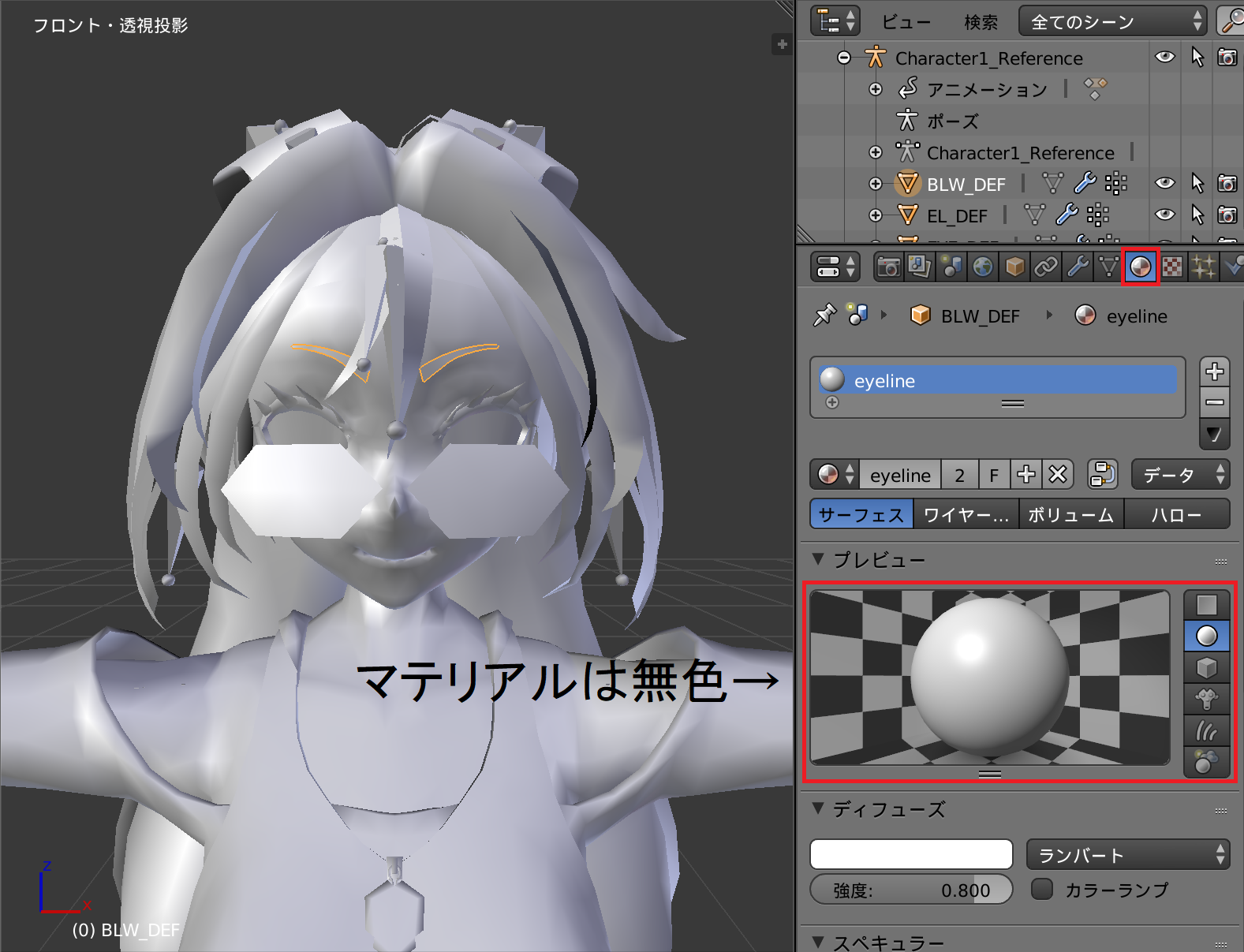Remove the material slot with minus
1244x952 pixels.
pos(1215,402)
